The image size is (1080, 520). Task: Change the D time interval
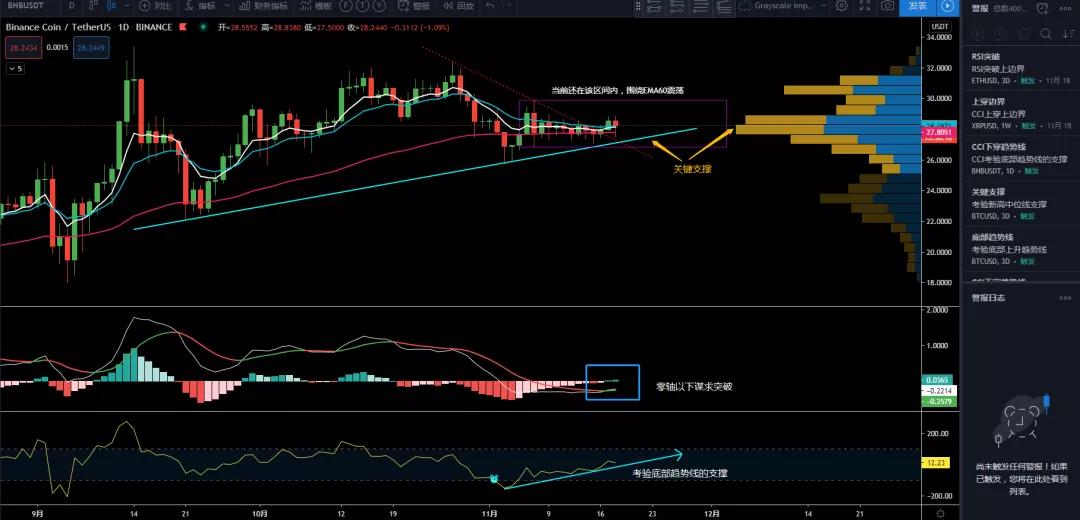[x=72, y=6]
